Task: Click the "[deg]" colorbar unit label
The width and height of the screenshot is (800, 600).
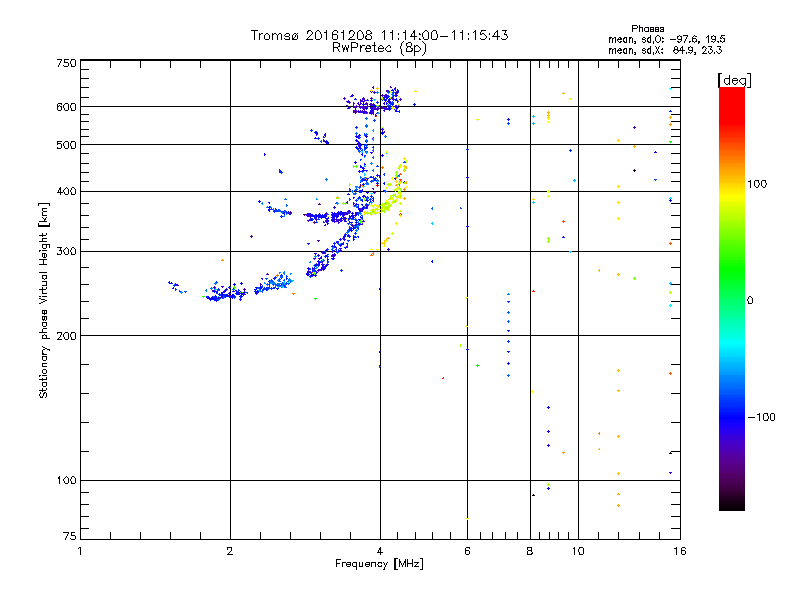Action: [x=734, y=80]
